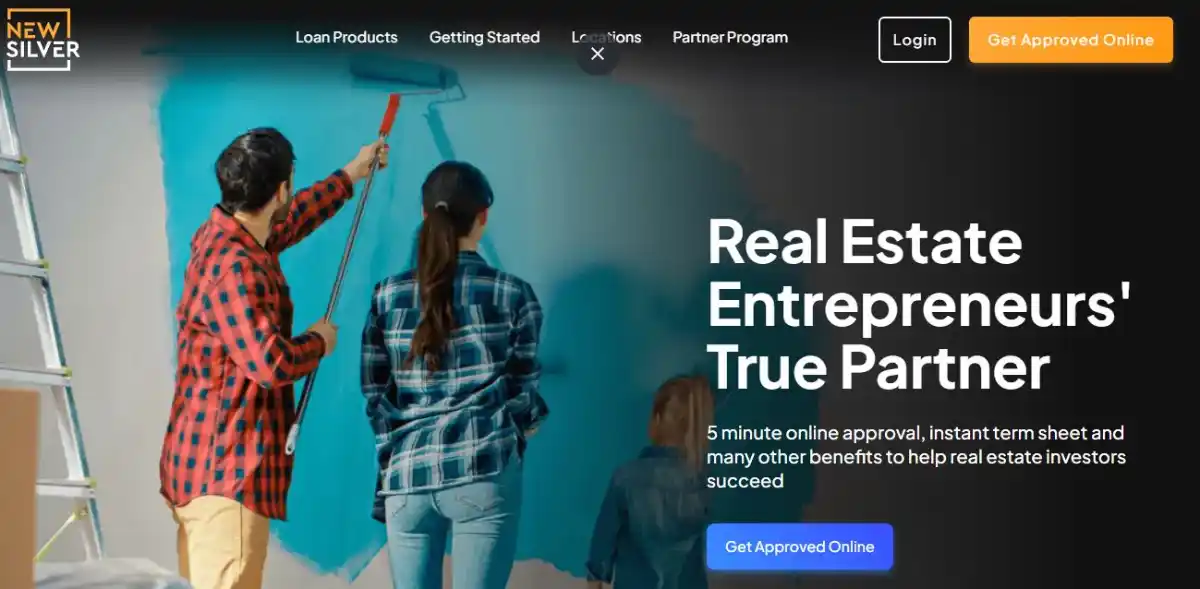Viewport: 1200px width, 589px height.
Task: Open the Getting Started menu
Action: click(484, 37)
